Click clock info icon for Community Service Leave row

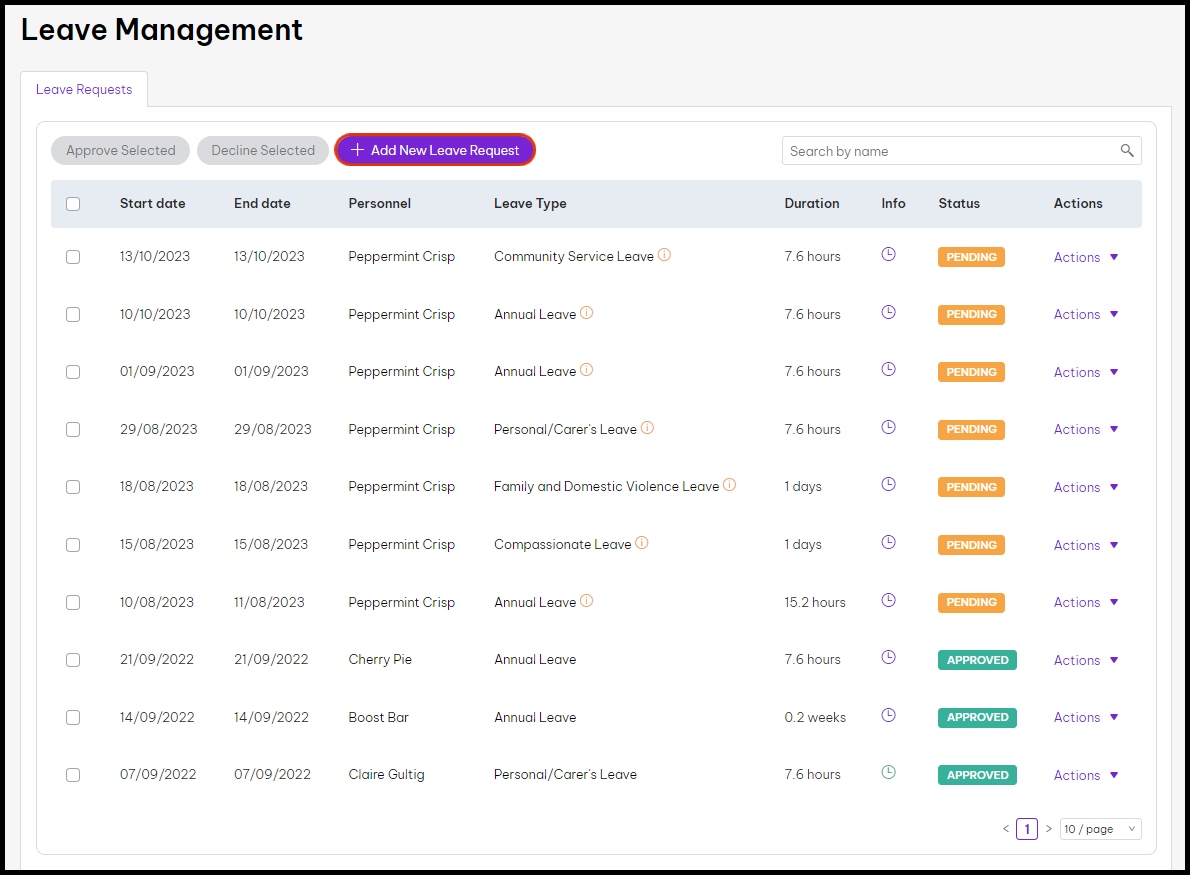click(x=888, y=255)
